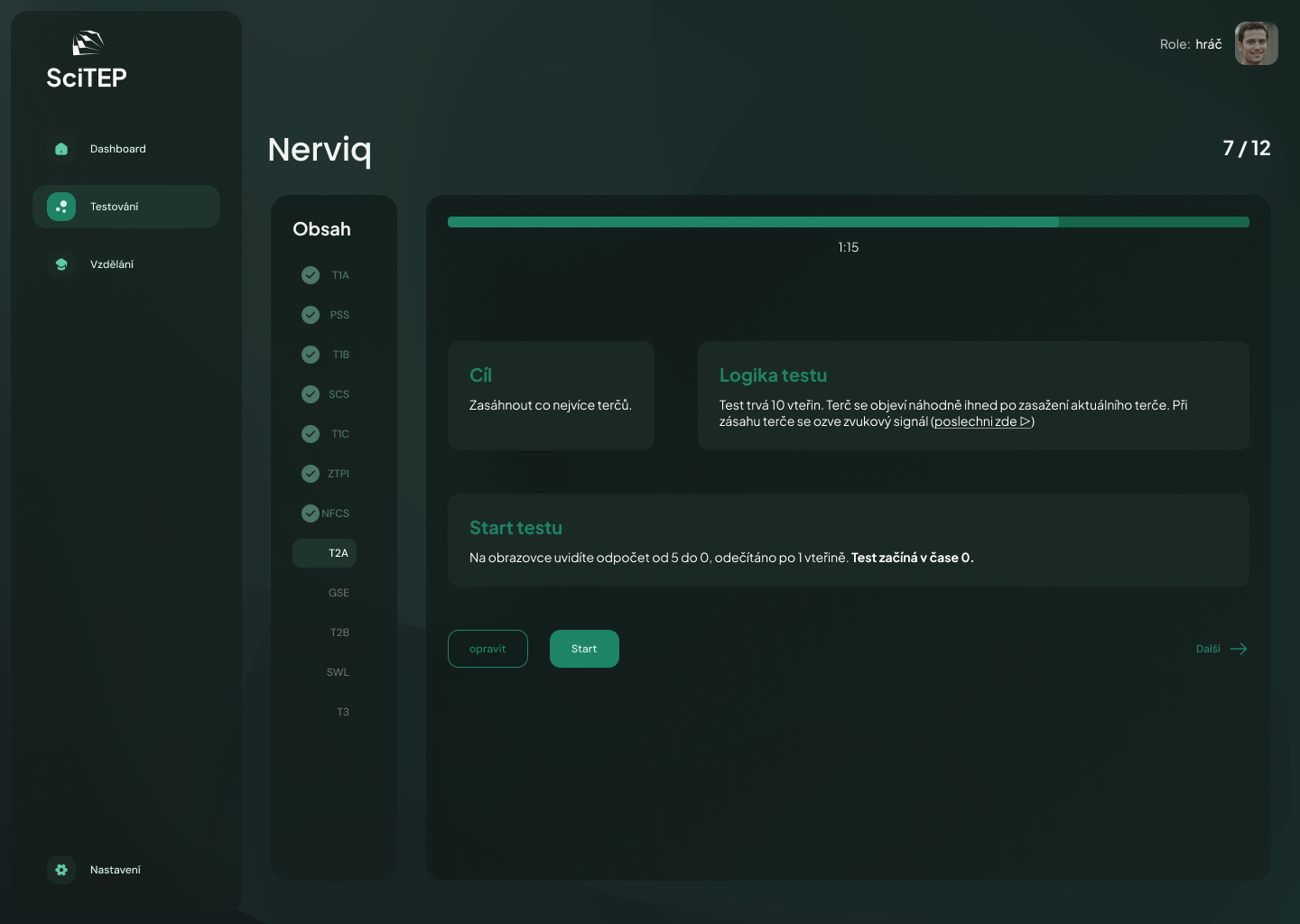Open Vzdělání graduation cap icon
This screenshot has width=1300, height=924.
pos(61,264)
